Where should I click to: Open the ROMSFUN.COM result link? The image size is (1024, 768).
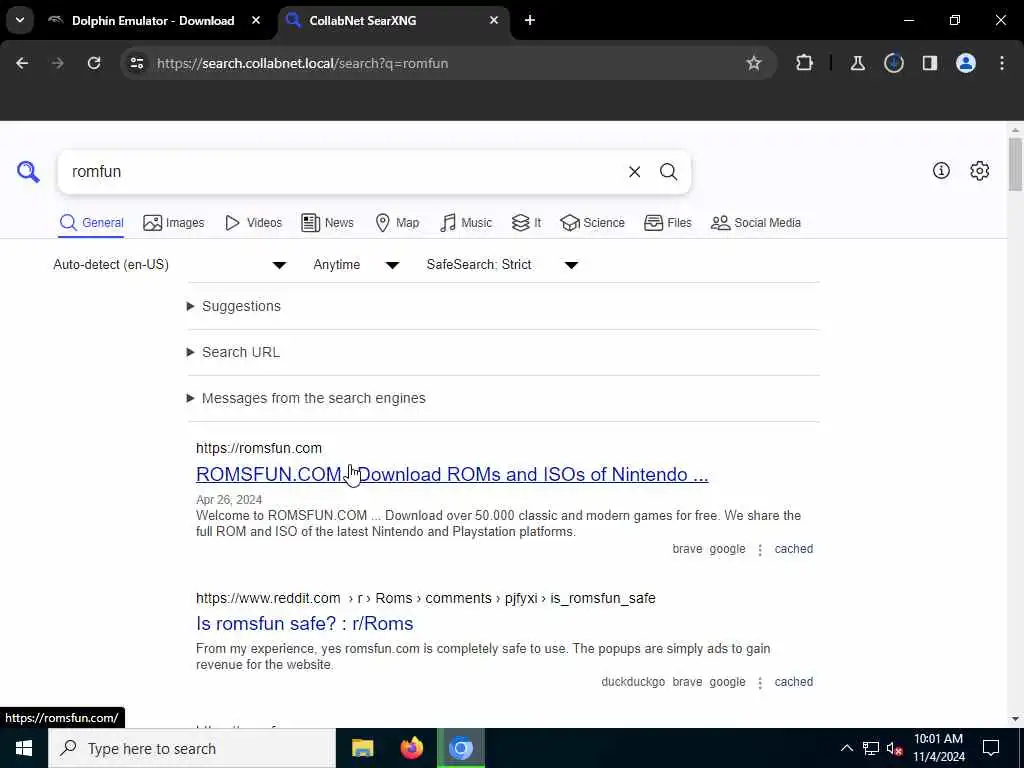pos(452,474)
